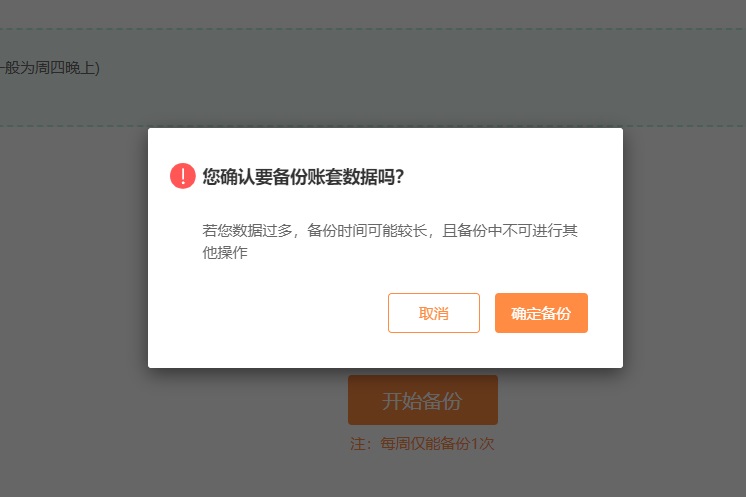Cancel the backup with 取消 button
Screen dimensions: 746x497
pos(433,313)
